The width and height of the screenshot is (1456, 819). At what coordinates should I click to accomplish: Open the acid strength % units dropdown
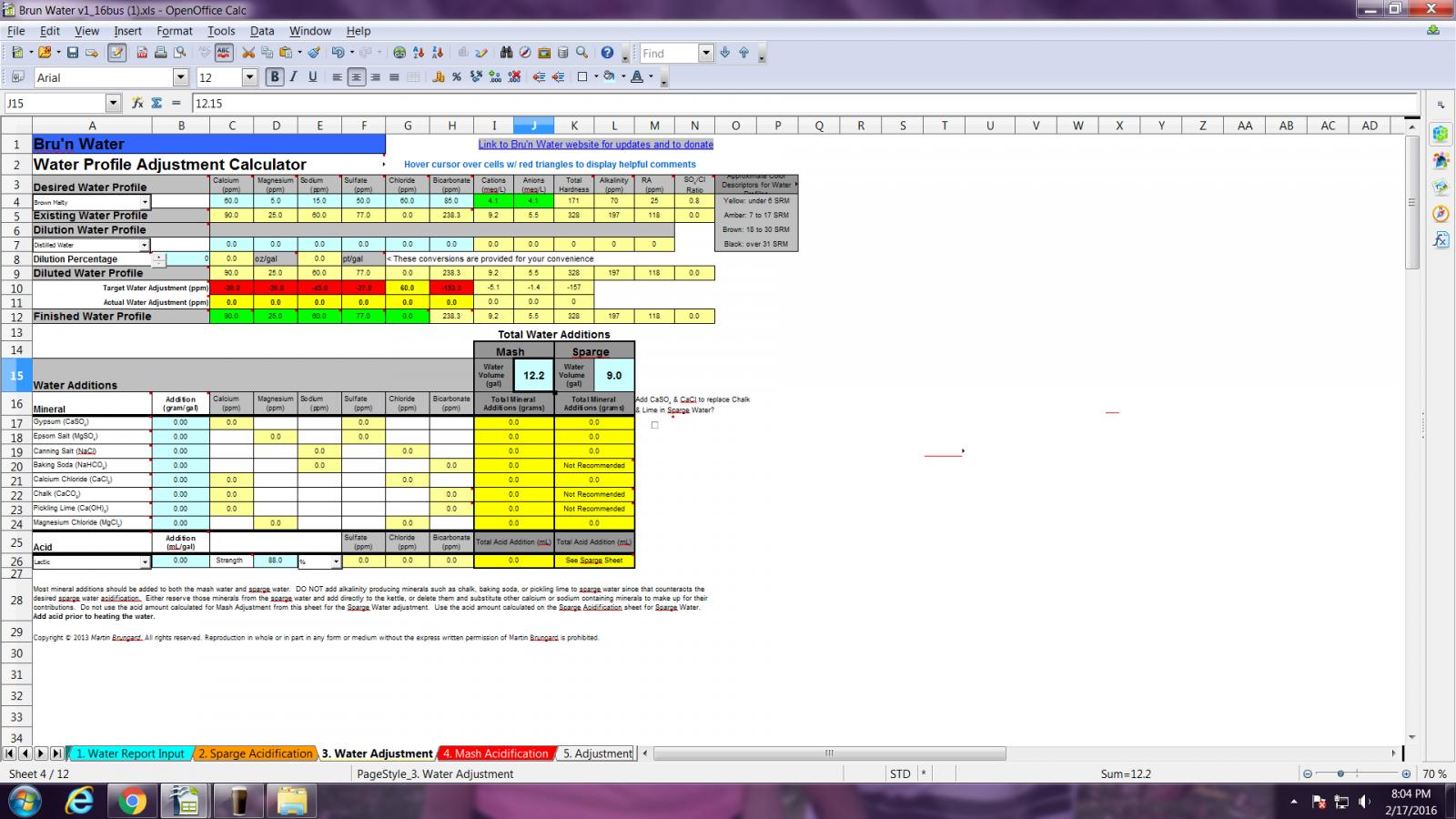(x=335, y=561)
